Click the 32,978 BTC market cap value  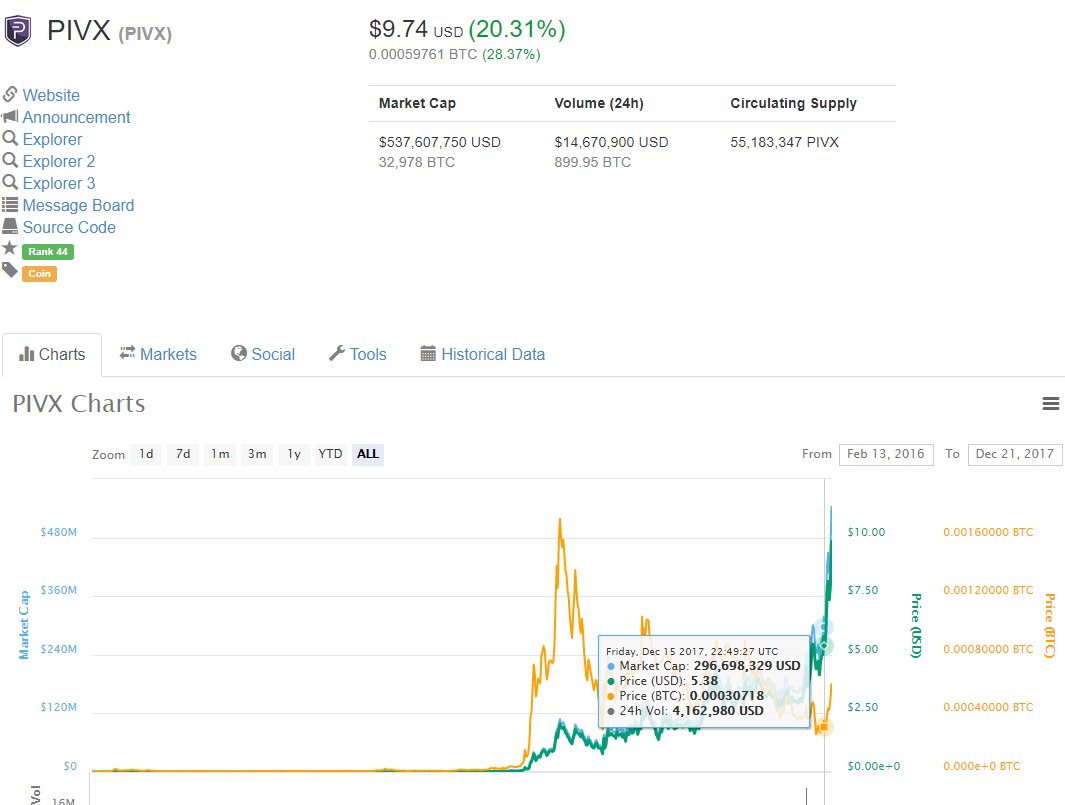click(x=416, y=162)
